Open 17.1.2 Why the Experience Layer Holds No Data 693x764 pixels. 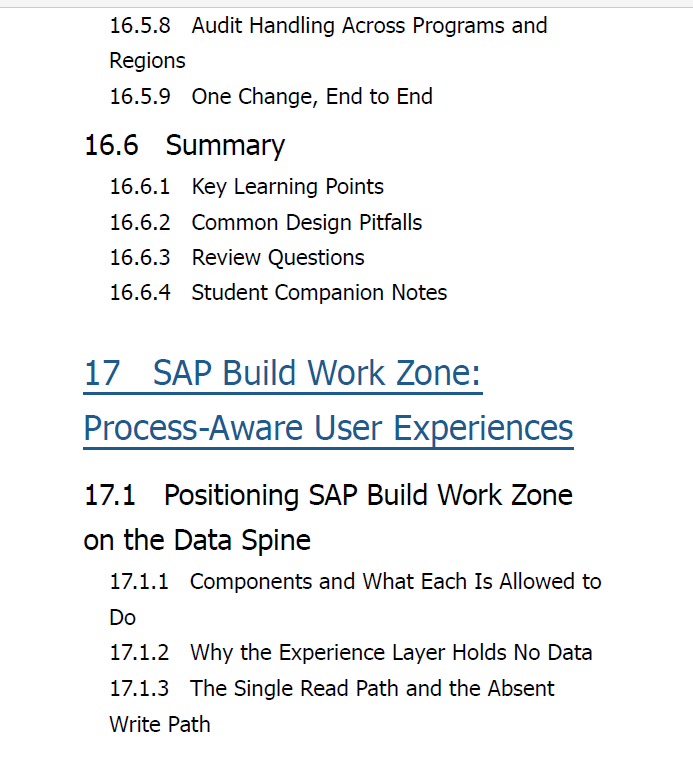click(x=351, y=653)
